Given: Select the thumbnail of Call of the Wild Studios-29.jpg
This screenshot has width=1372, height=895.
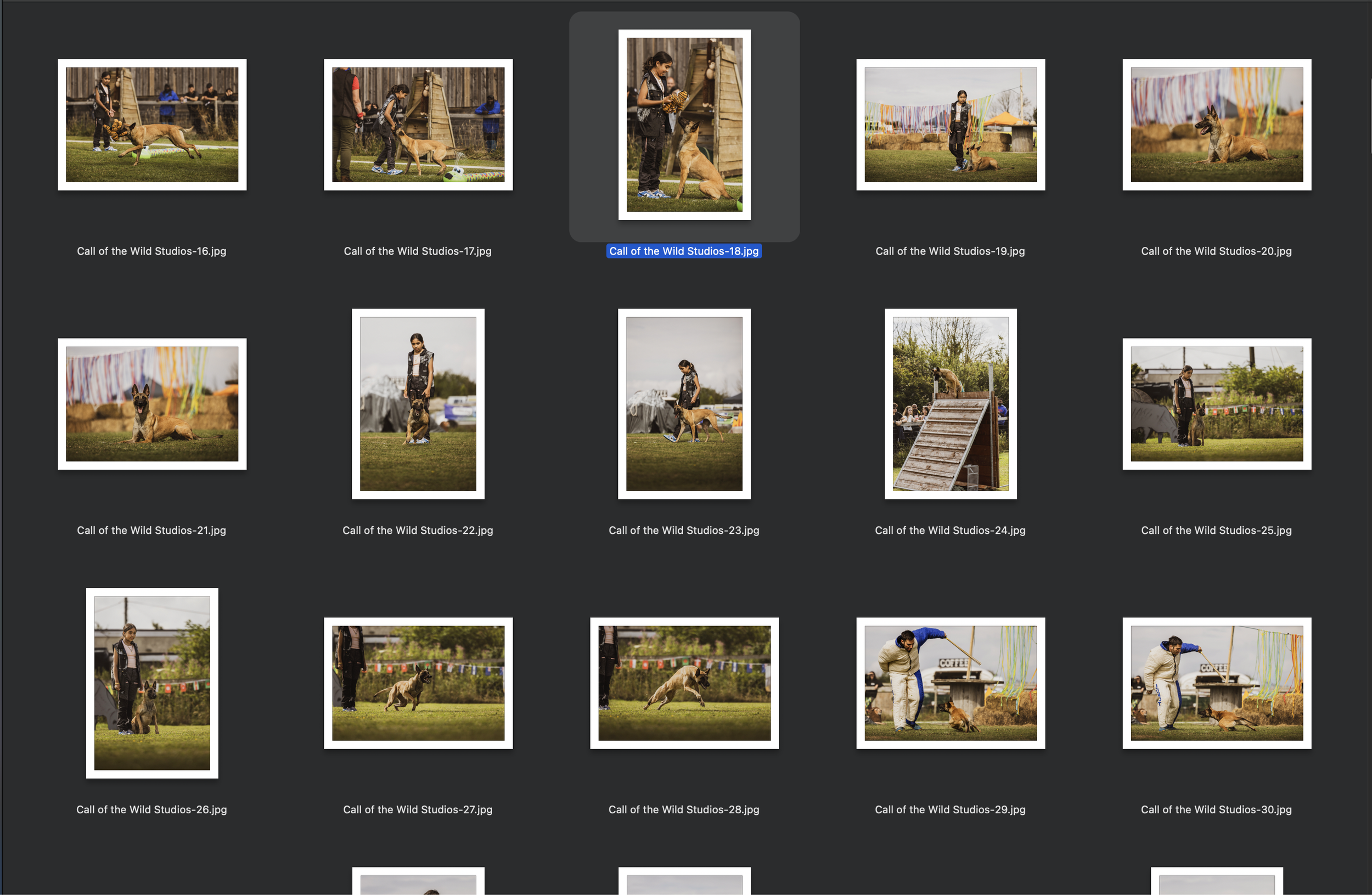Looking at the screenshot, I should (951, 683).
